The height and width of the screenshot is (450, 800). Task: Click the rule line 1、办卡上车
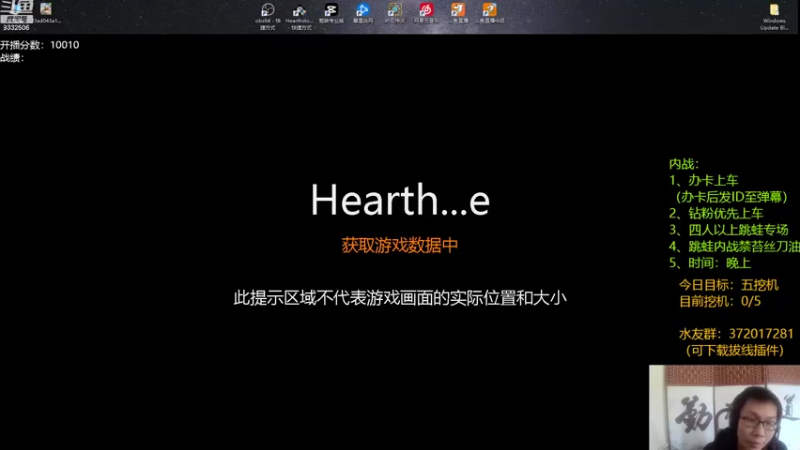[704, 180]
